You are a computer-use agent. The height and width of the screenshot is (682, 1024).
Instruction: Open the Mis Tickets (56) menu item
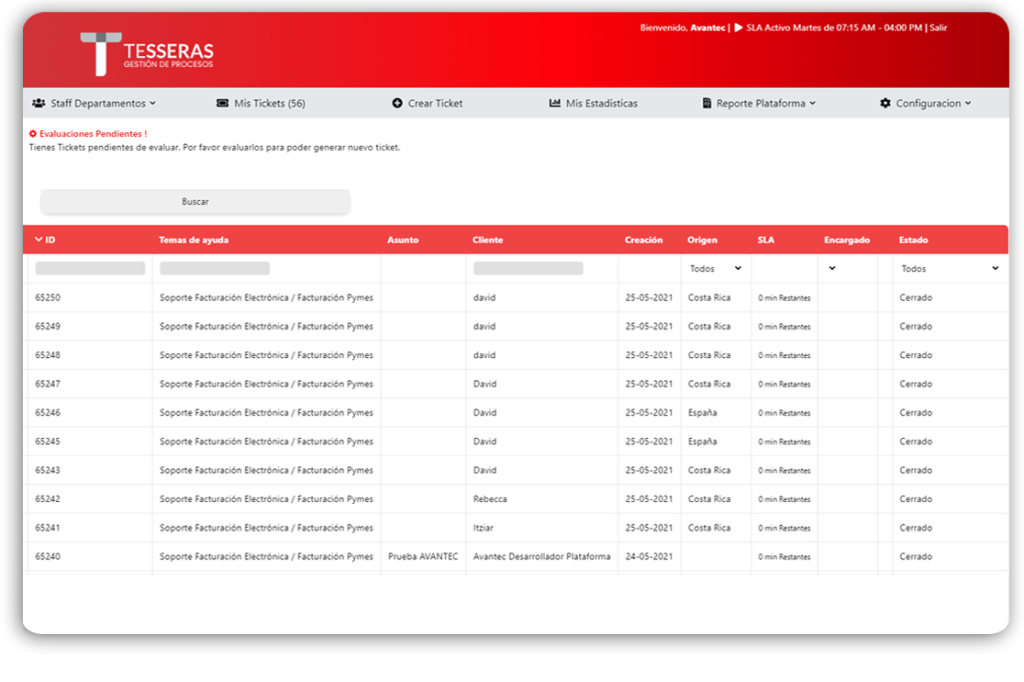[x=269, y=103]
